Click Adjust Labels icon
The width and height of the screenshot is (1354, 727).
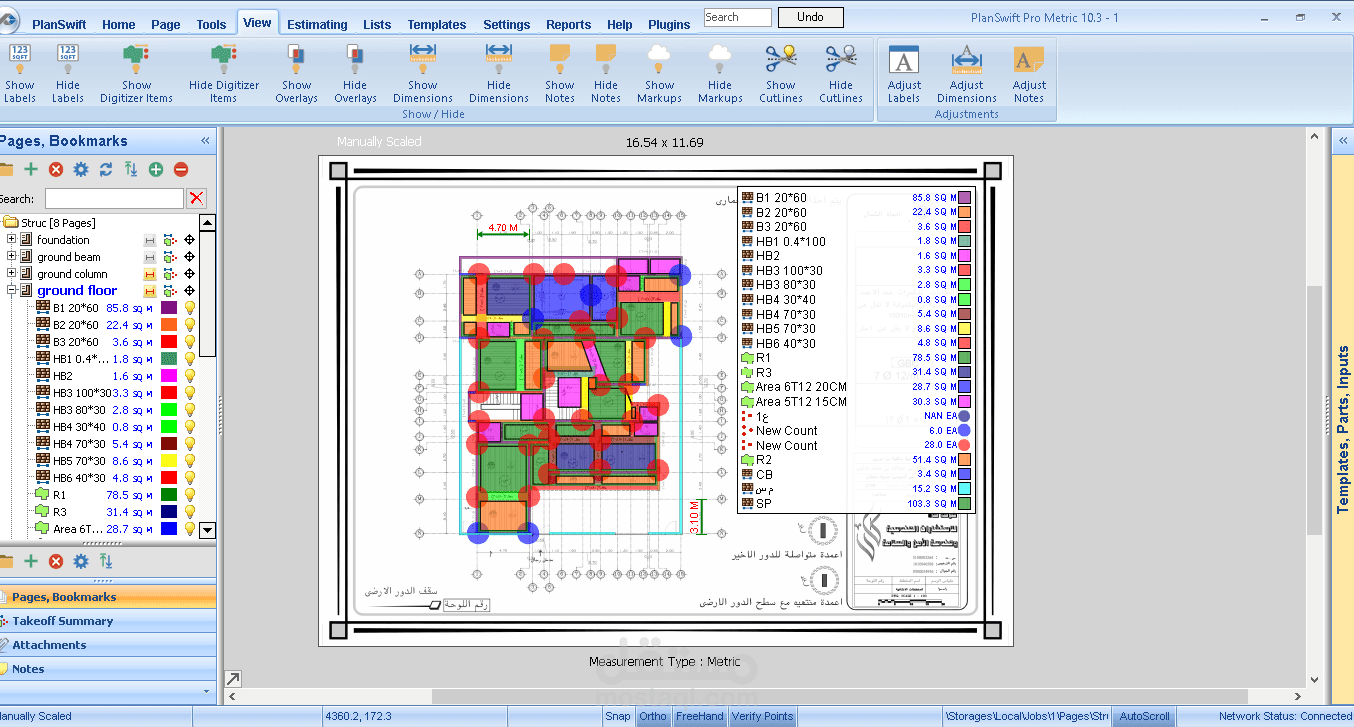pos(904,60)
